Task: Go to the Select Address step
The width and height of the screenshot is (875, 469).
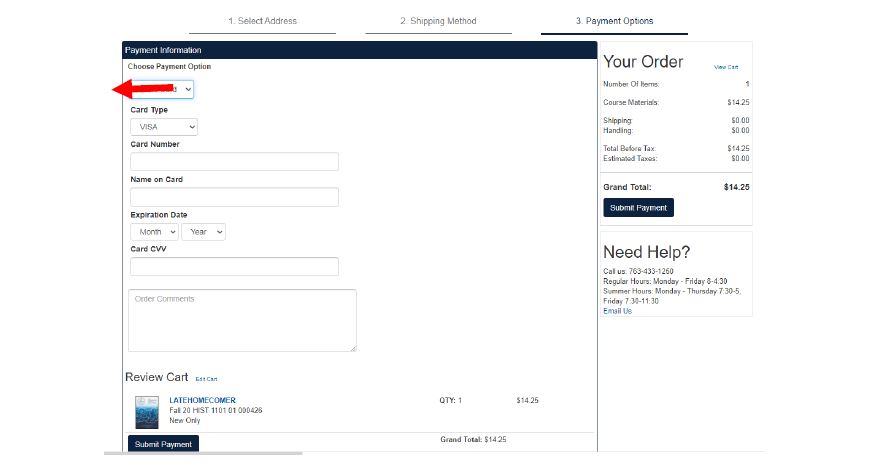Action: tap(262, 21)
